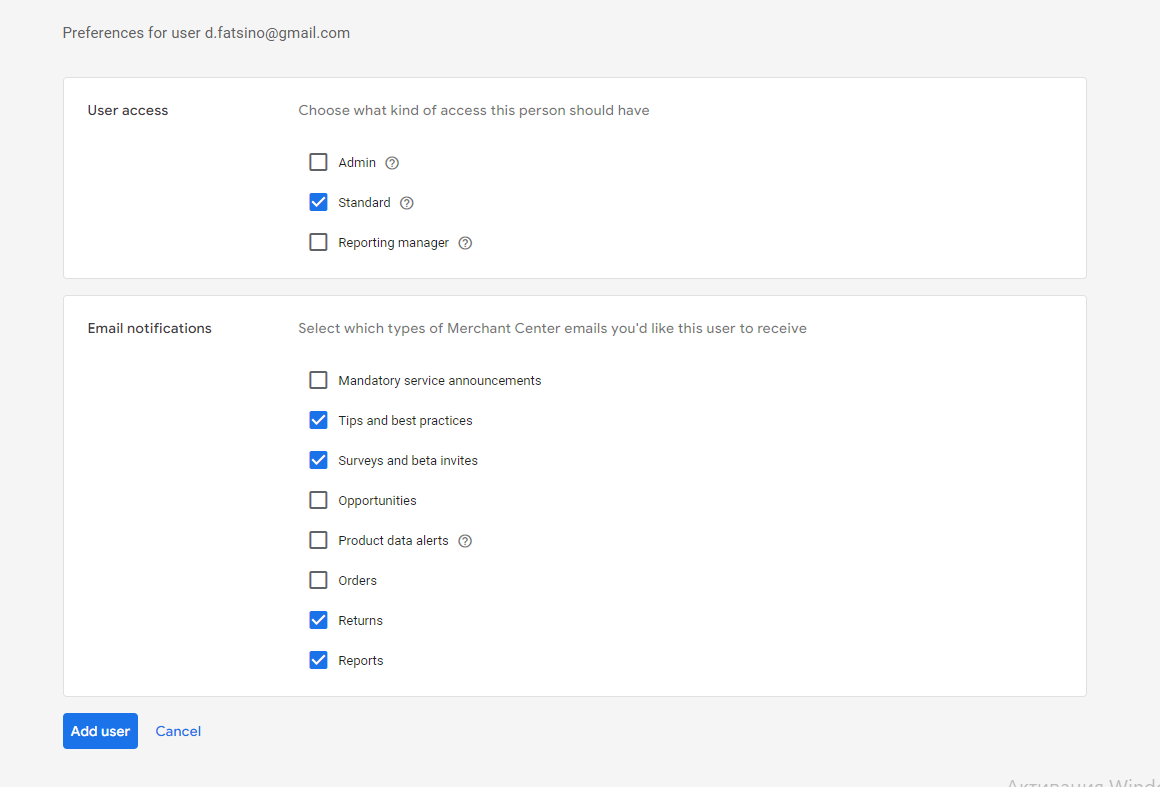This screenshot has width=1160, height=787.
Task: Enable the Admin access checkbox
Action: 318,162
